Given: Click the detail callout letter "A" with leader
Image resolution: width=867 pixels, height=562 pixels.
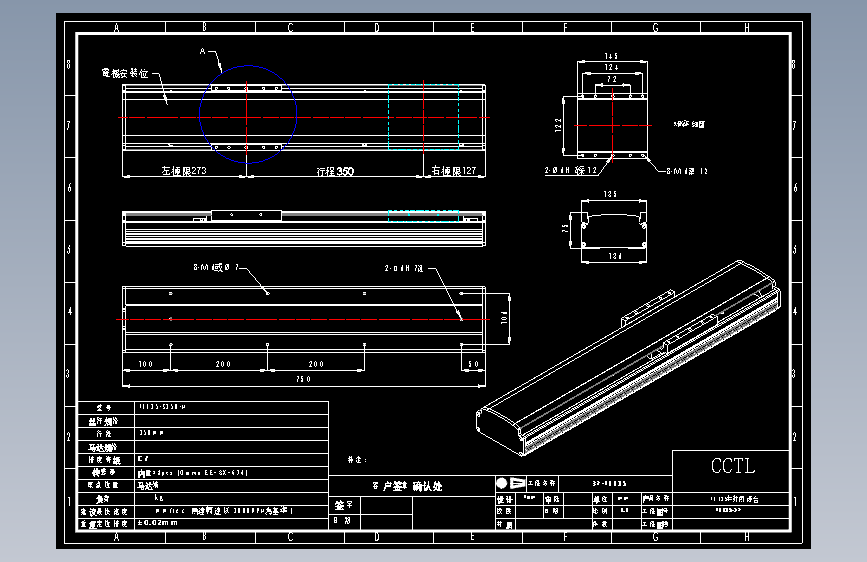Looking at the screenshot, I should tap(202, 51).
